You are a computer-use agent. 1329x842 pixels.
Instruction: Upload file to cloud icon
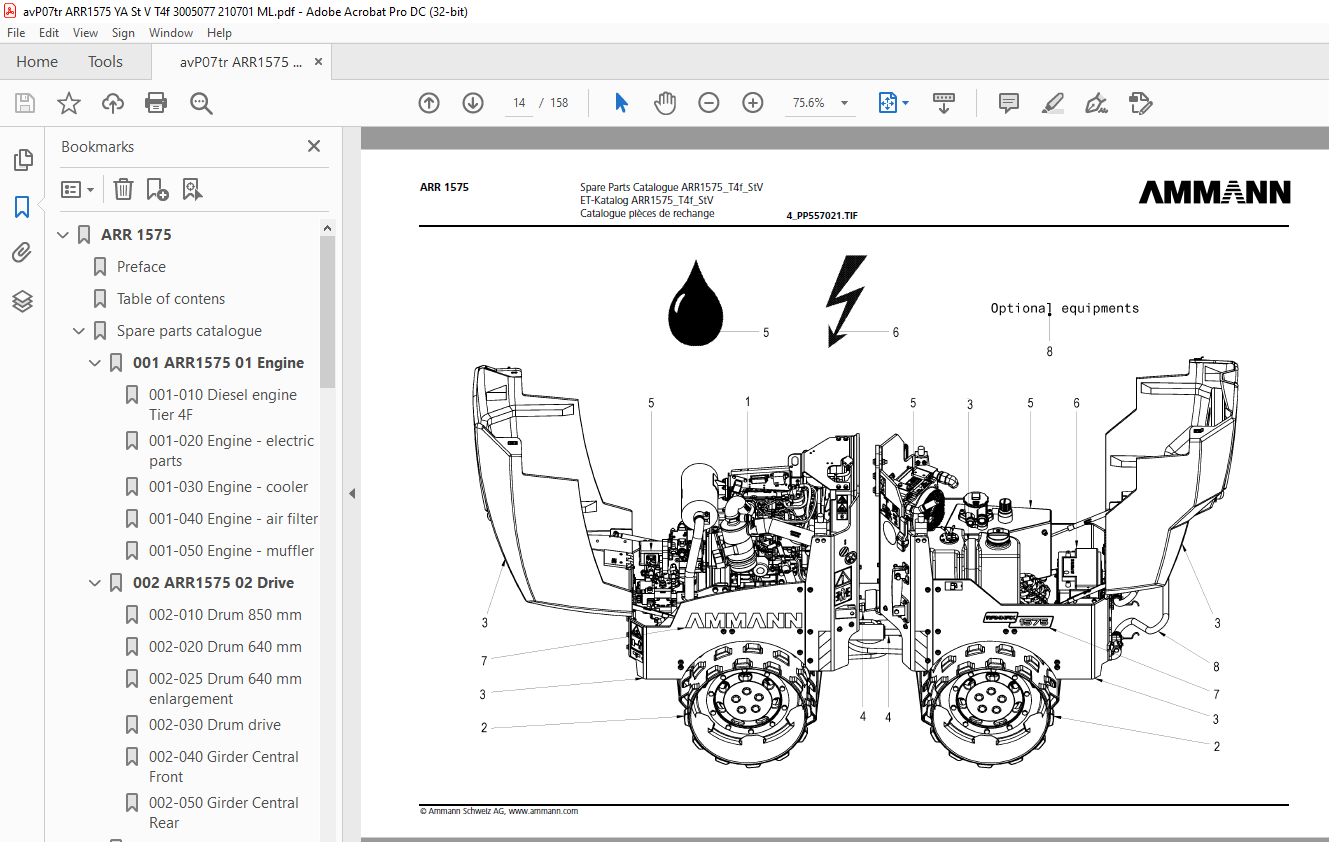click(x=113, y=103)
